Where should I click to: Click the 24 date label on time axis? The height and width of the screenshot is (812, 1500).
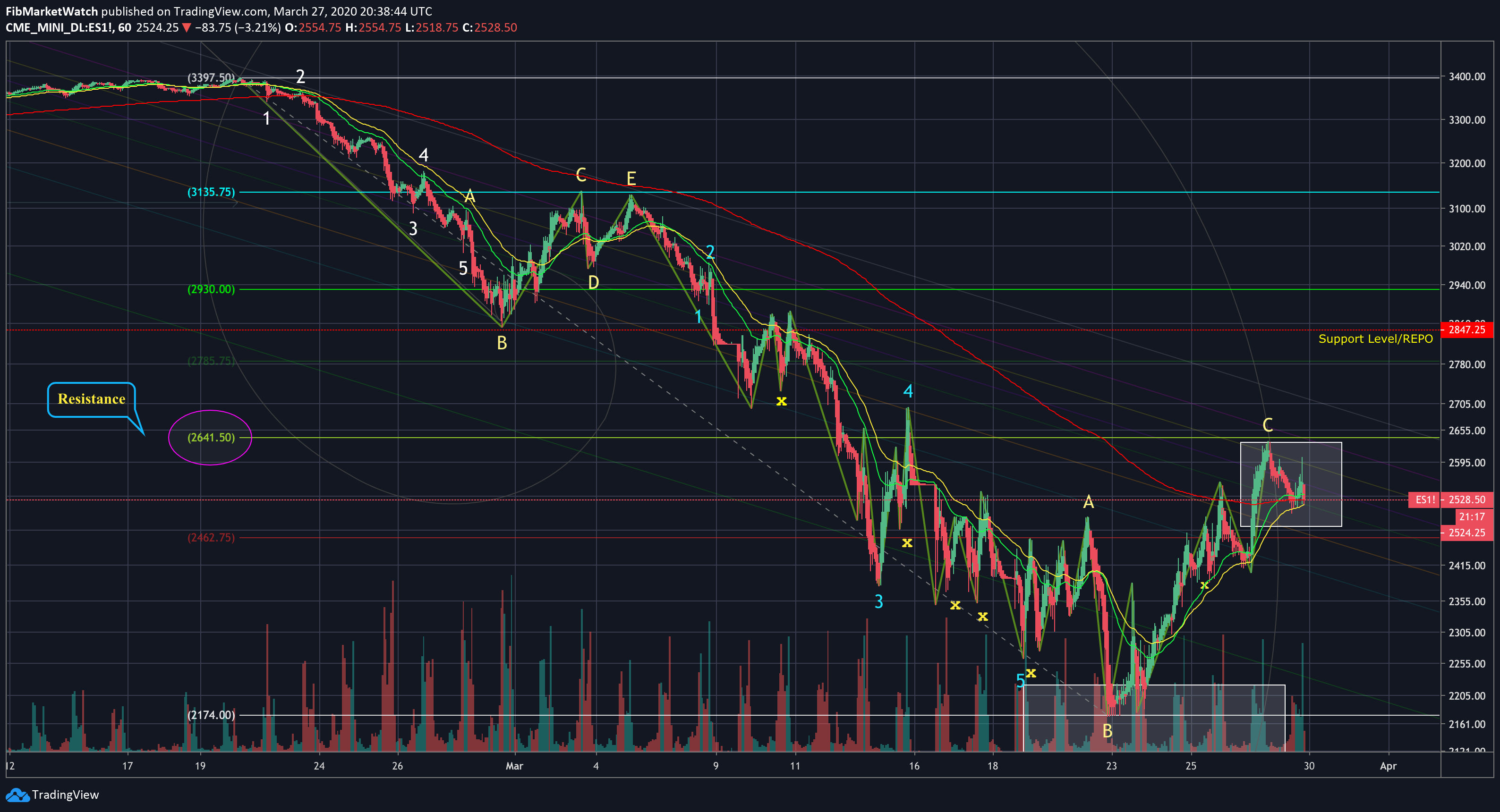(x=319, y=766)
